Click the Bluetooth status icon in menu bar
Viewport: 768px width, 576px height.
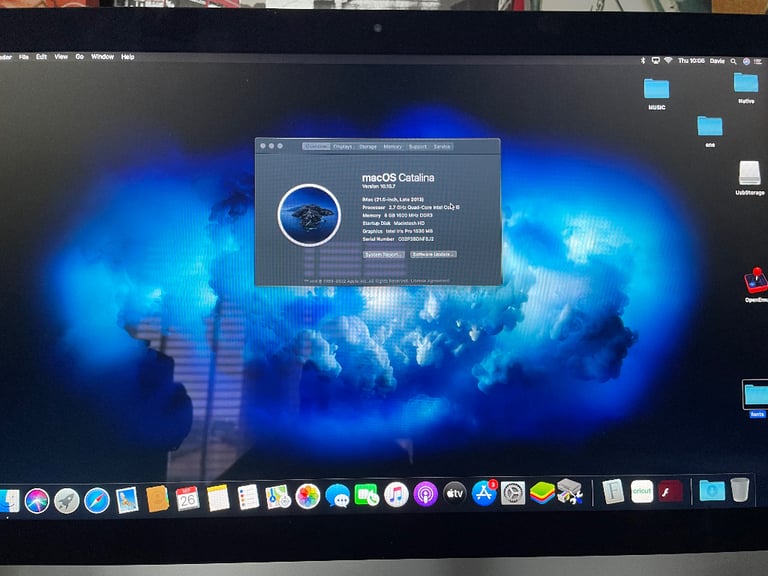pos(643,61)
